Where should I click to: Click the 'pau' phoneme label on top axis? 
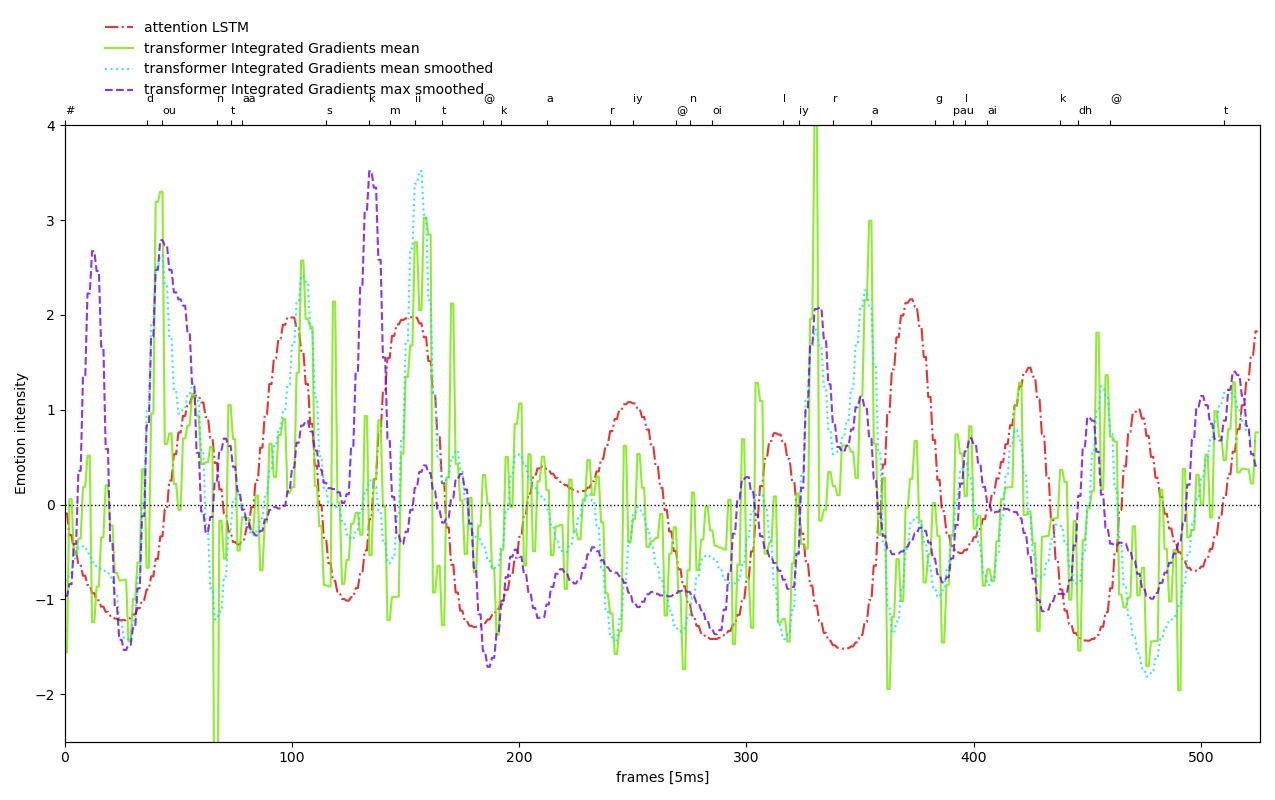pos(963,111)
